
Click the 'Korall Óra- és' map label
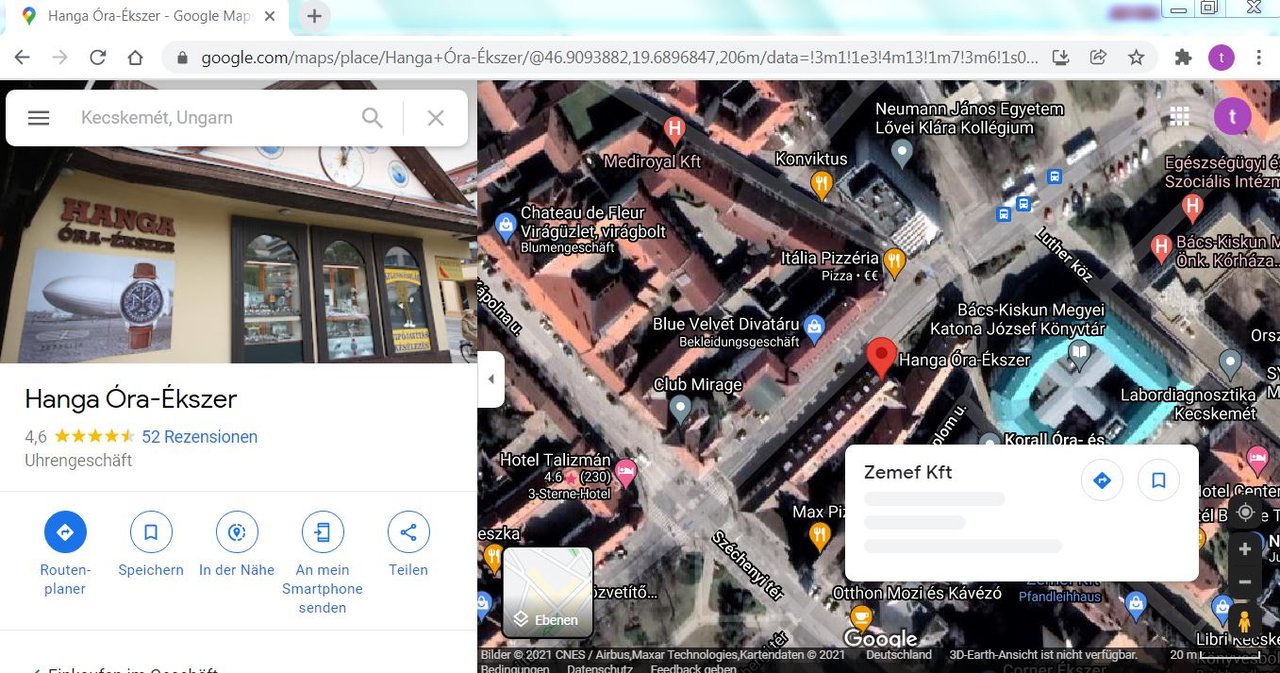point(1054,440)
